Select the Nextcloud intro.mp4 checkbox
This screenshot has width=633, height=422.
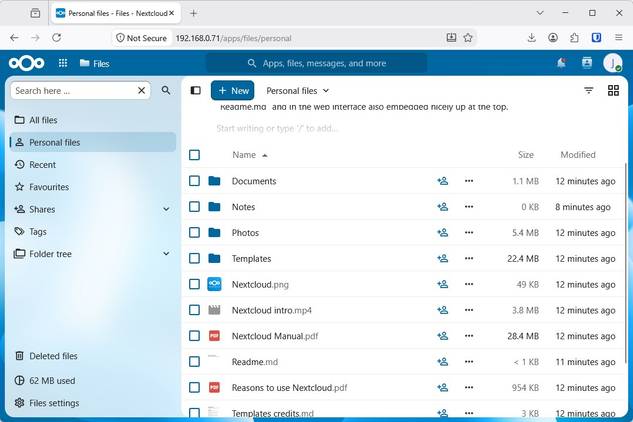[x=195, y=310]
